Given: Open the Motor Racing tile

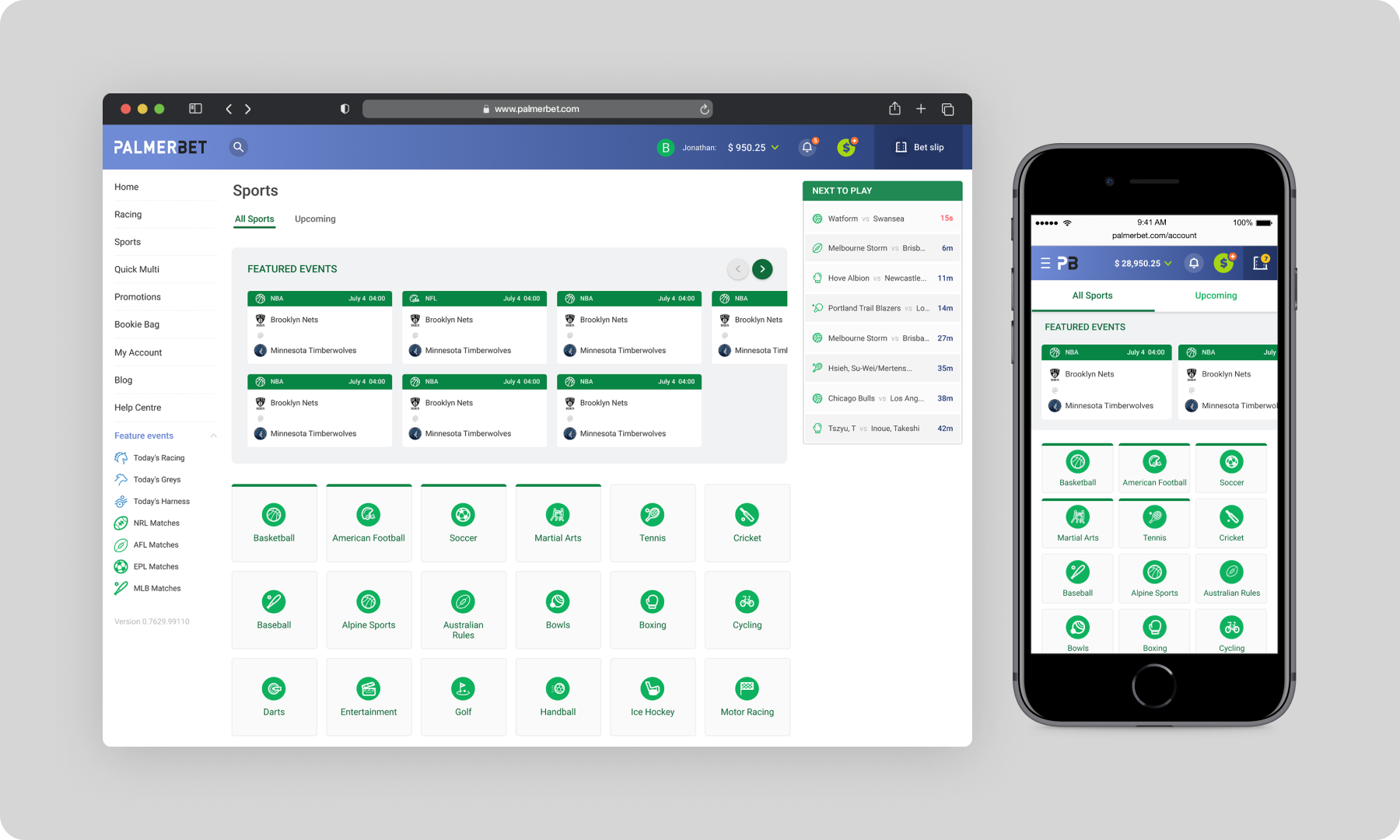Looking at the screenshot, I should [747, 697].
